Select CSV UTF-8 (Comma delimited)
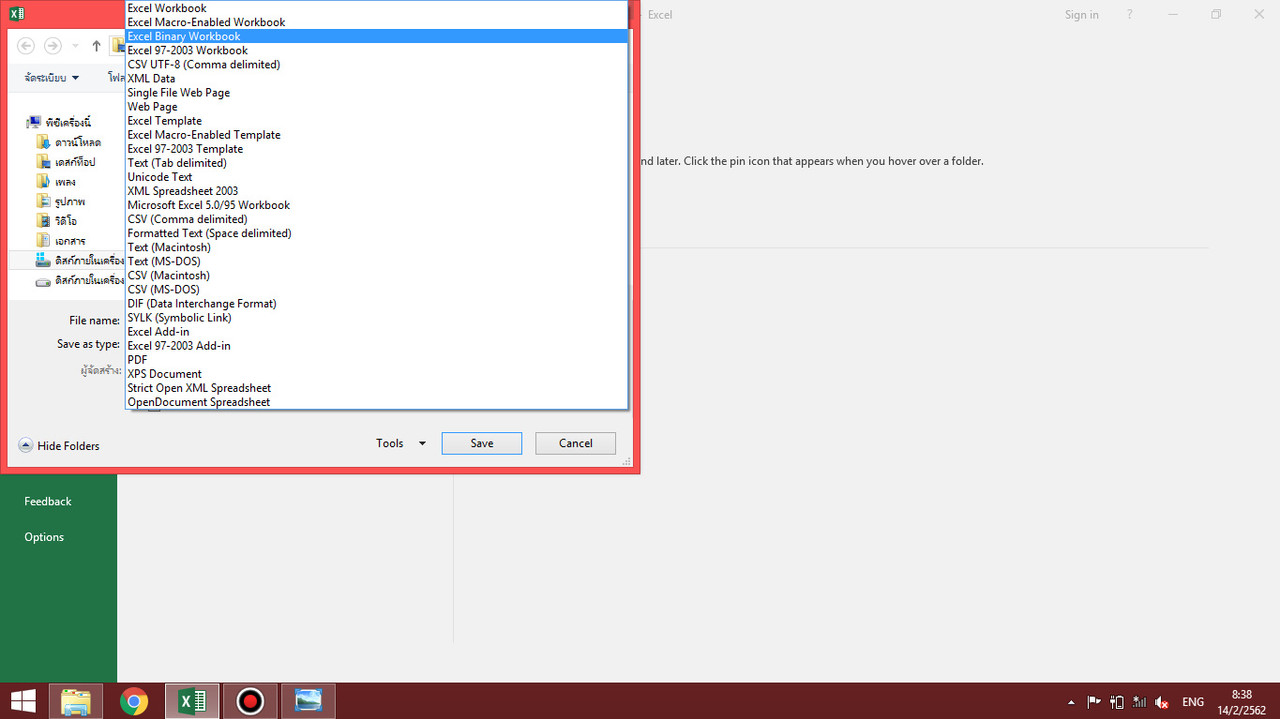 coord(377,64)
